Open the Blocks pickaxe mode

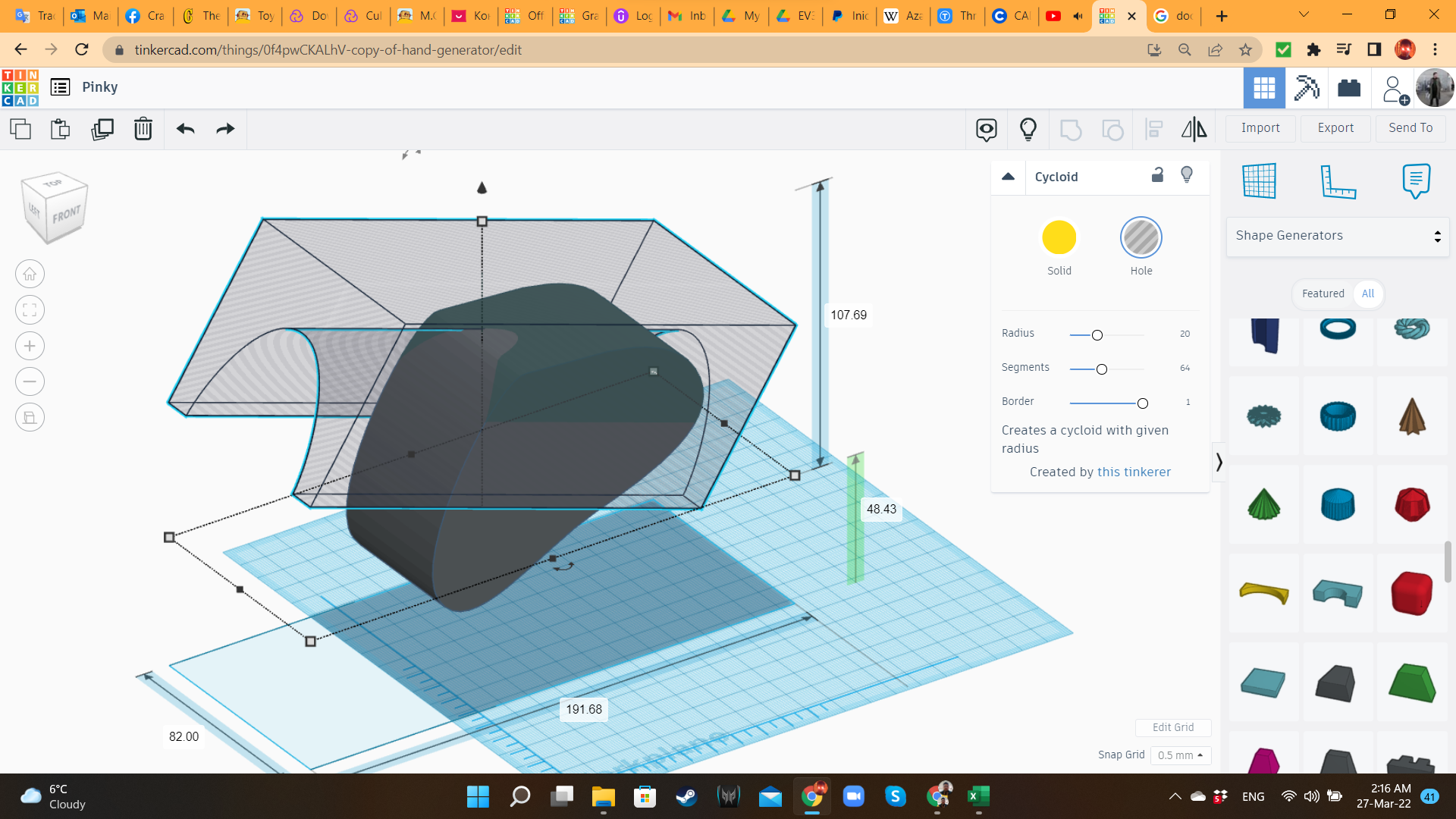[x=1307, y=88]
